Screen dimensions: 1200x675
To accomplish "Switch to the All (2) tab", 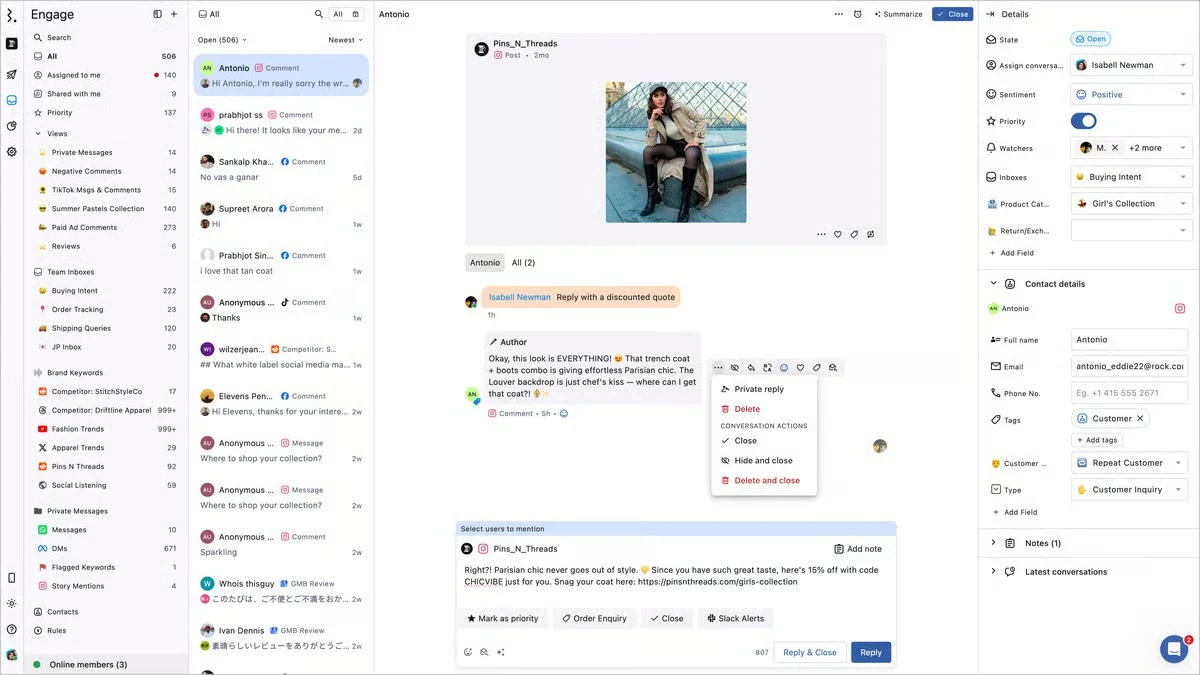I will [x=523, y=263].
